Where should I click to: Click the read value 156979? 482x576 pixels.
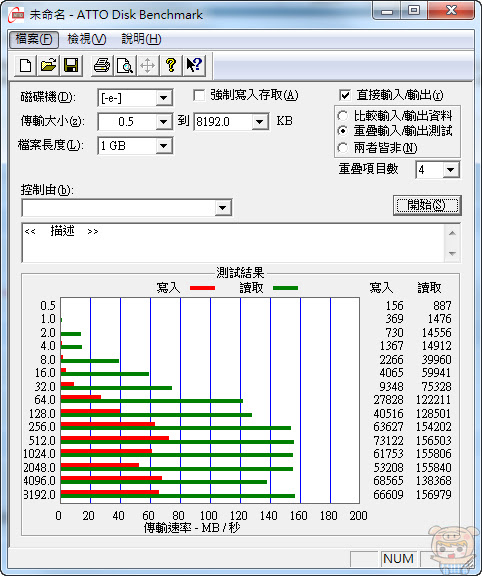pyautogui.click(x=434, y=494)
